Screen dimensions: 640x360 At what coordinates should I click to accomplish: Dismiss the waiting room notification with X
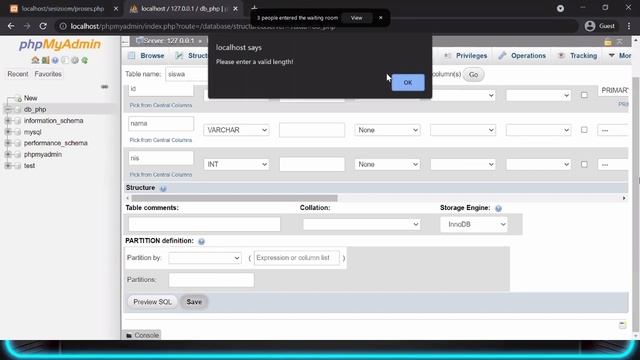380,18
